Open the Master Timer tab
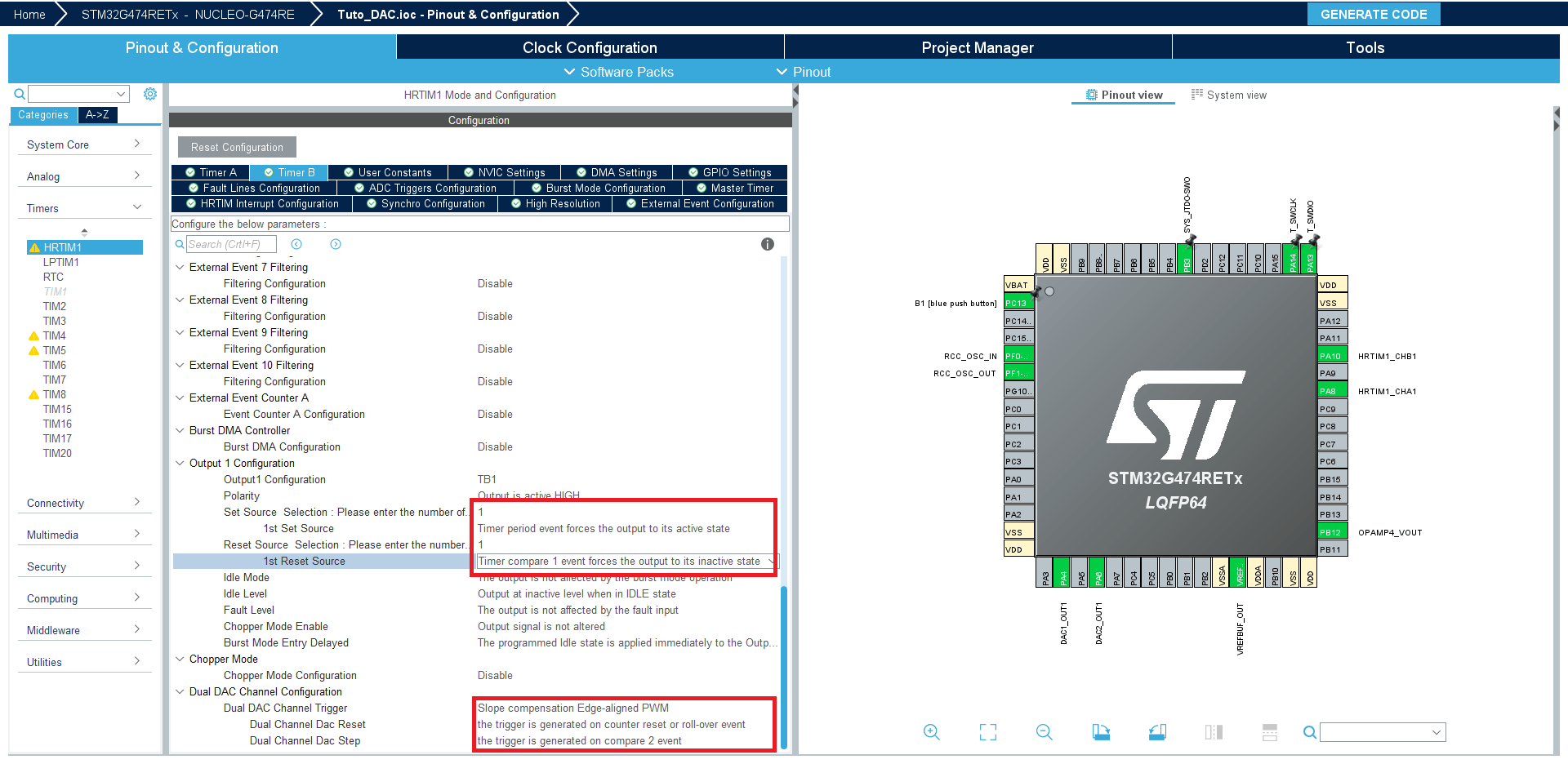Image resolution: width=1568 pixels, height=764 pixels. tap(735, 188)
